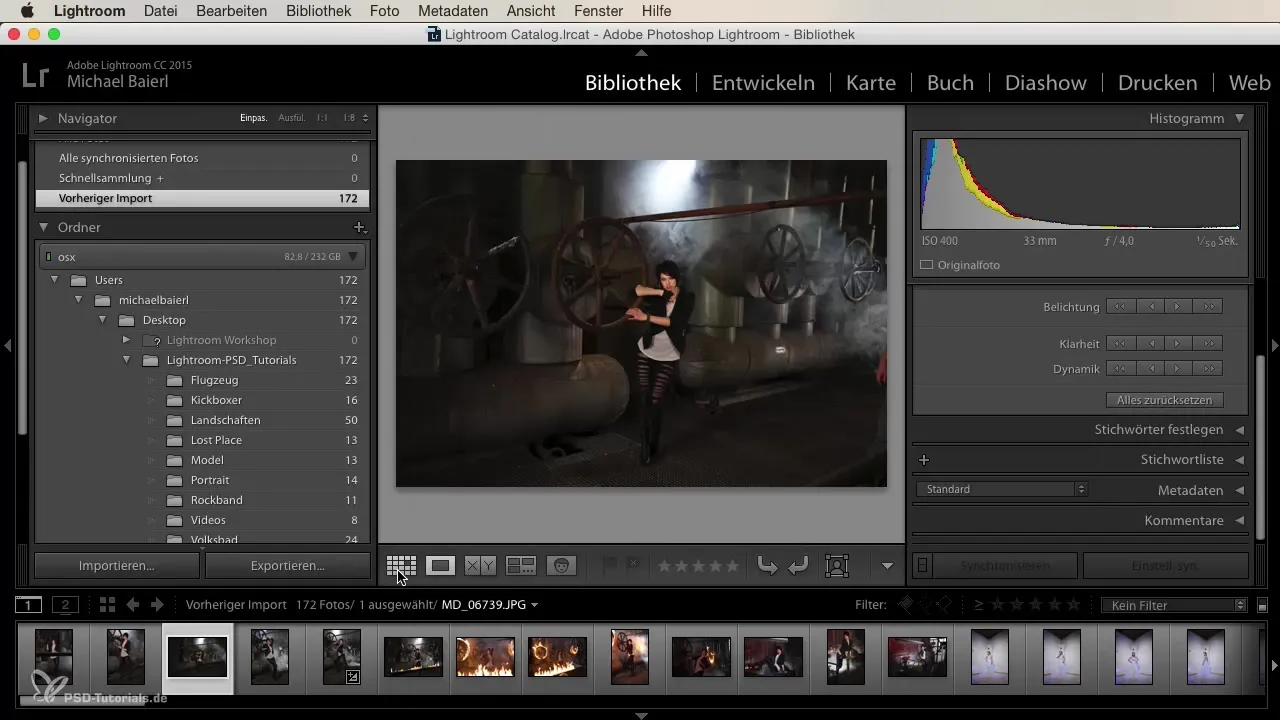
Task: Flag the photo as picked
Action: [609, 565]
